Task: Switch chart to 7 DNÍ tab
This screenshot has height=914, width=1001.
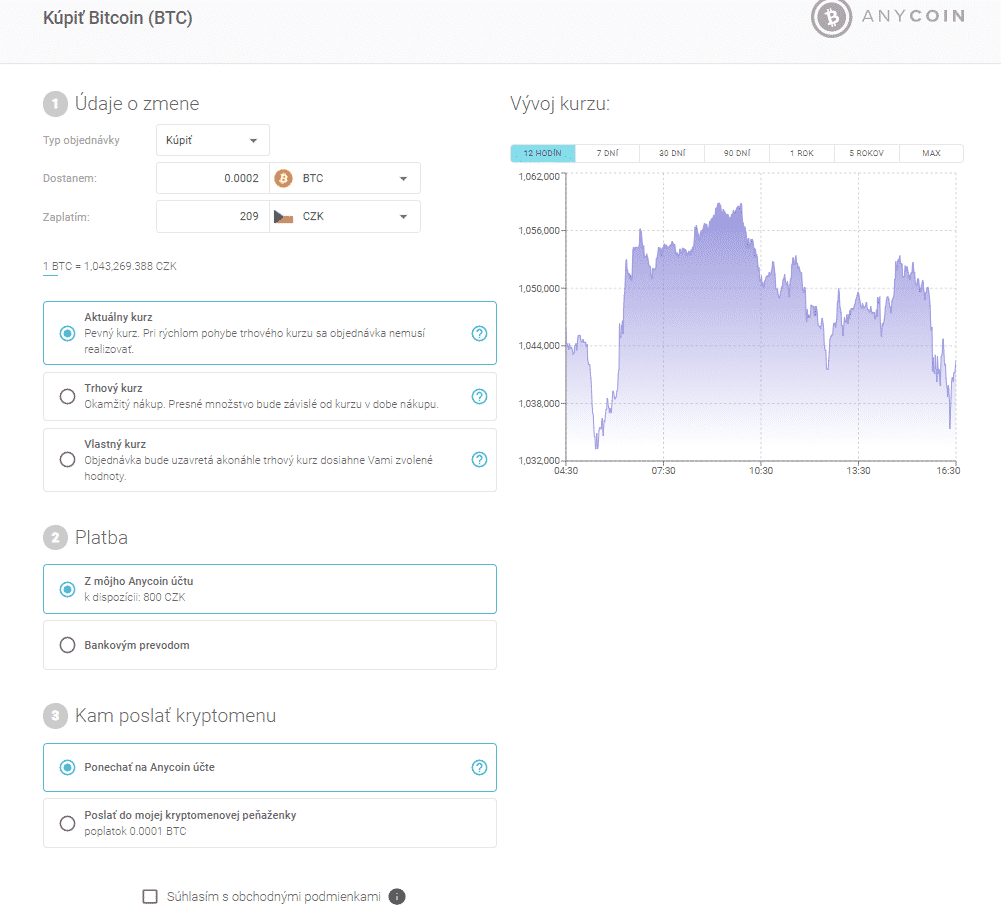Action: coord(607,154)
